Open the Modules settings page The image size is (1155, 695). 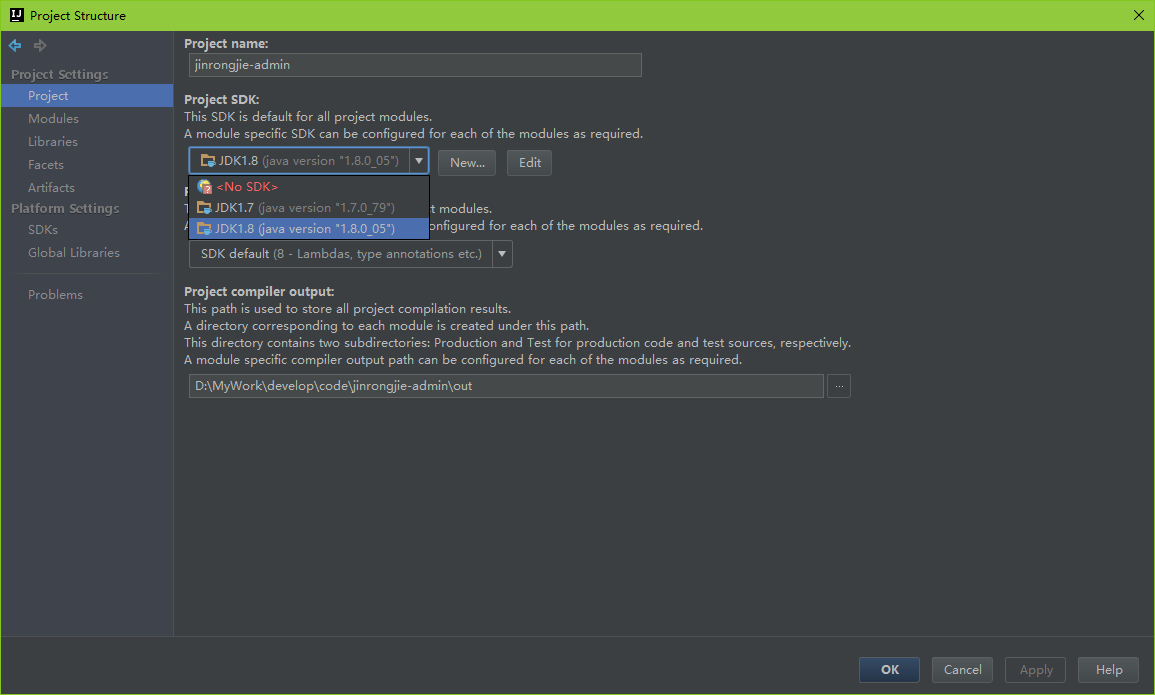[53, 119]
